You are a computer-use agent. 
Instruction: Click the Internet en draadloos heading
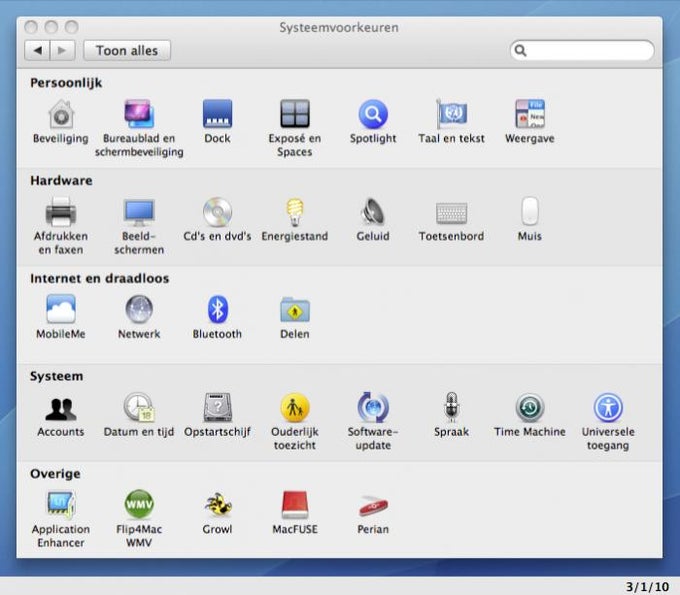pos(99,278)
